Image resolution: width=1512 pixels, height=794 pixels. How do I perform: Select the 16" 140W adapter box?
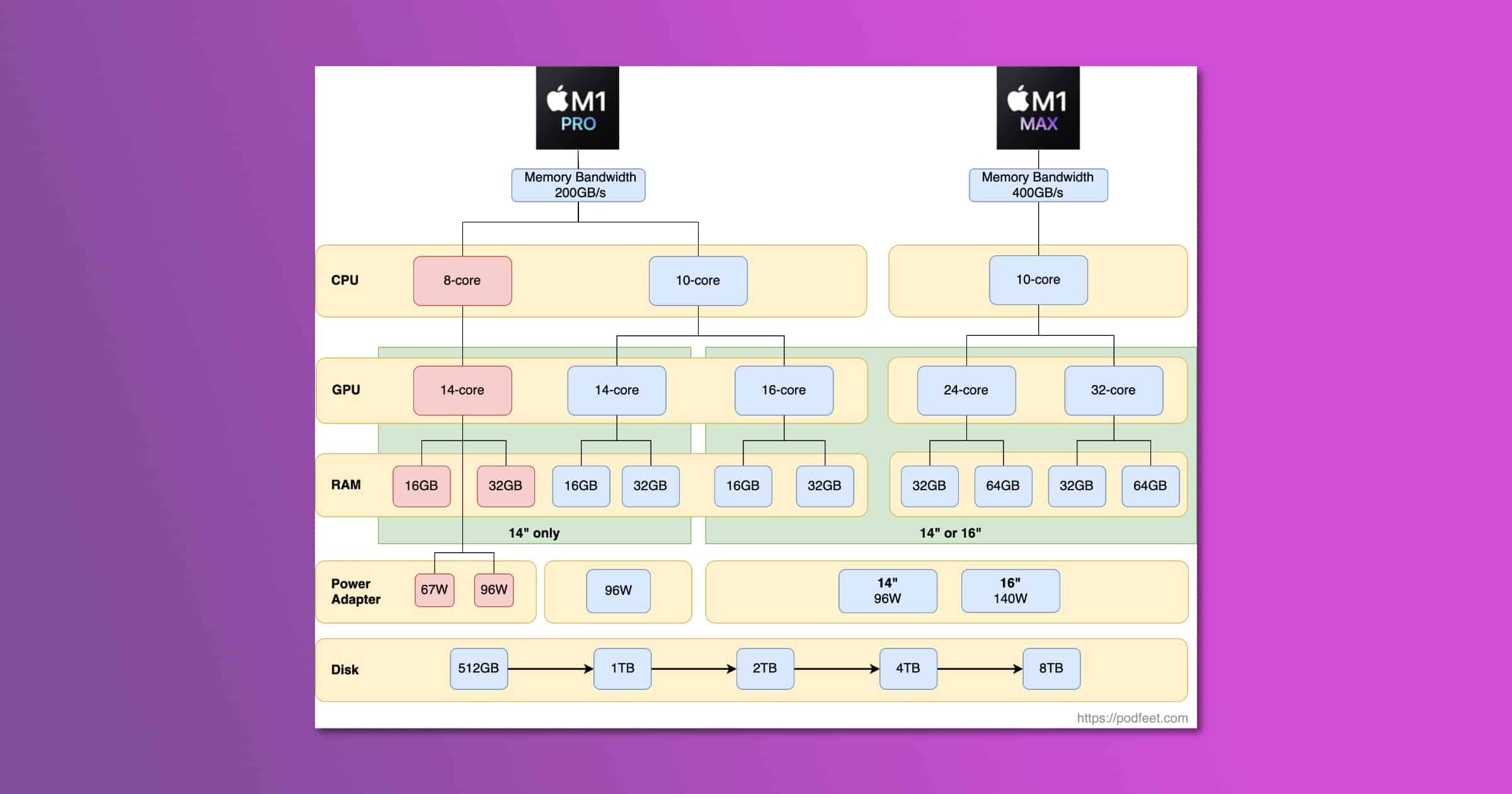pos(1010,591)
